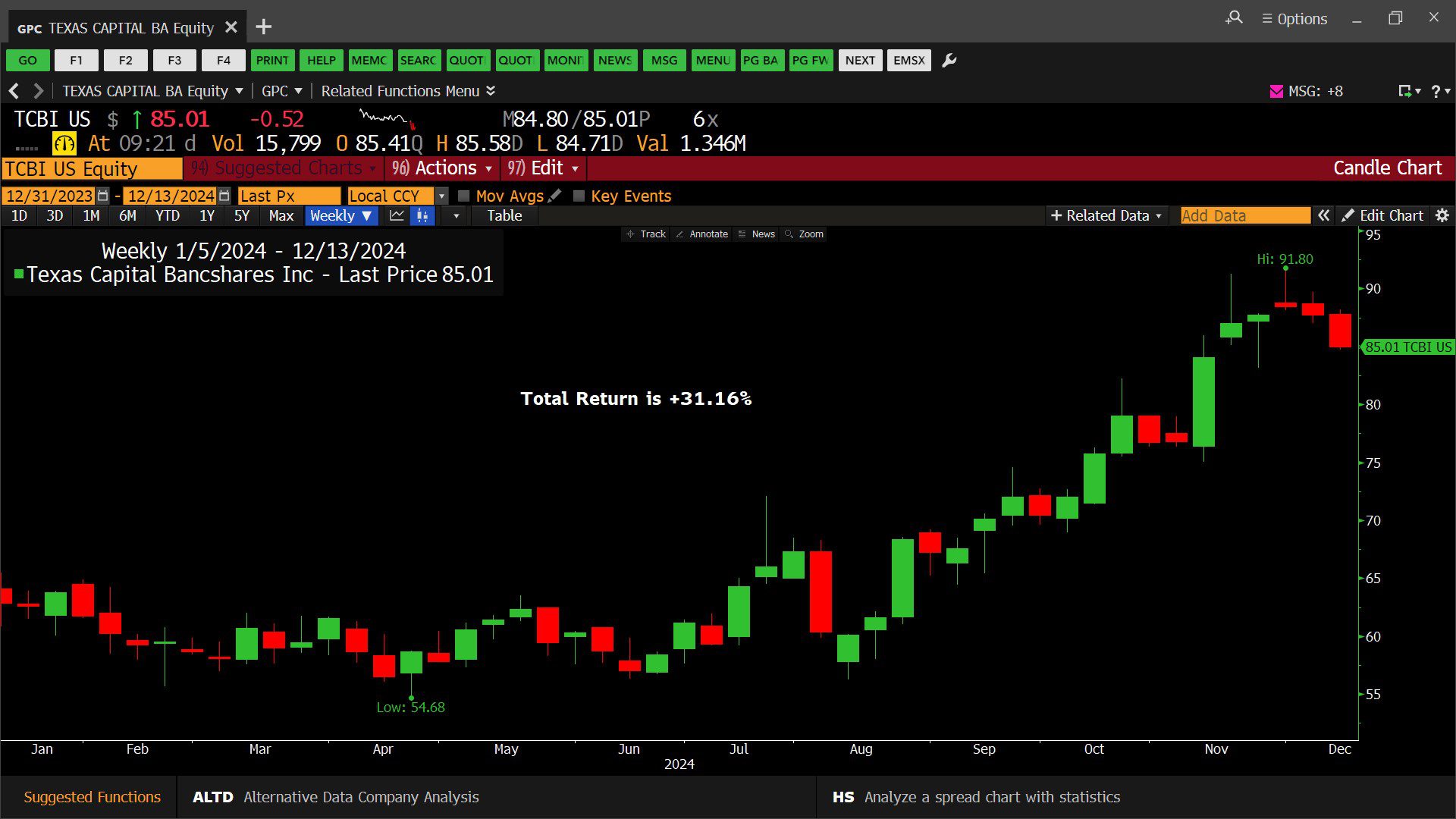Screen dimensions: 1456x819
Task: Open the Weekly periodicity dropdown
Action: [x=340, y=216]
